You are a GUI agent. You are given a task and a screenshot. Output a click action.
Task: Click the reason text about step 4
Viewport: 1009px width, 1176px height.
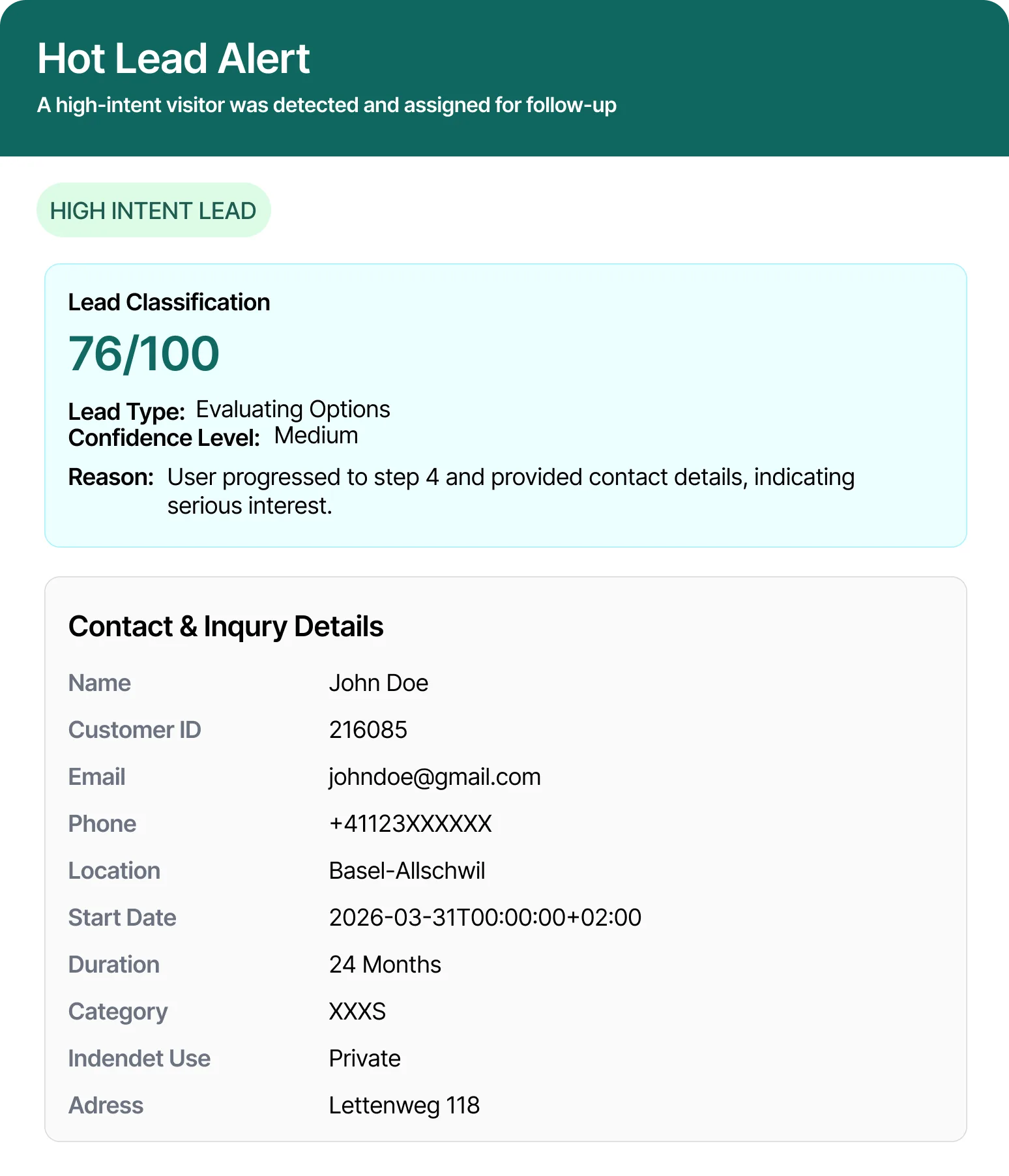pos(511,492)
